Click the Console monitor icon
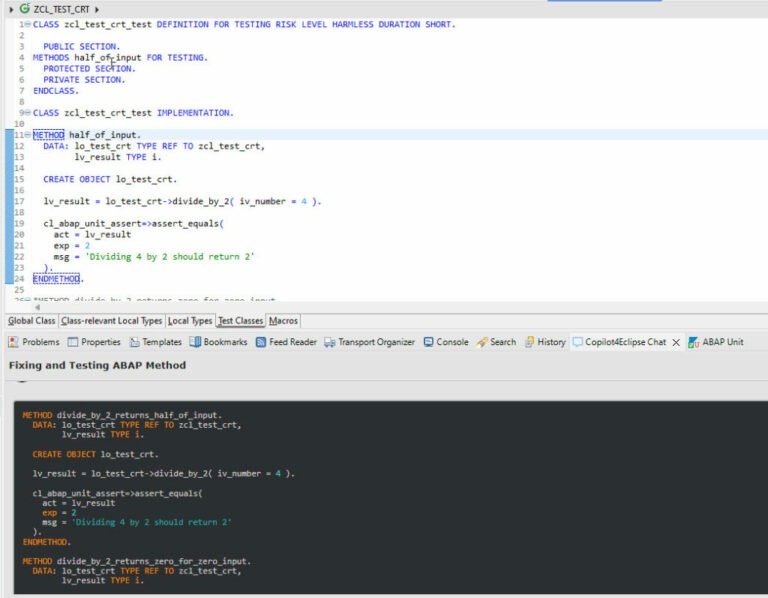 coord(429,342)
